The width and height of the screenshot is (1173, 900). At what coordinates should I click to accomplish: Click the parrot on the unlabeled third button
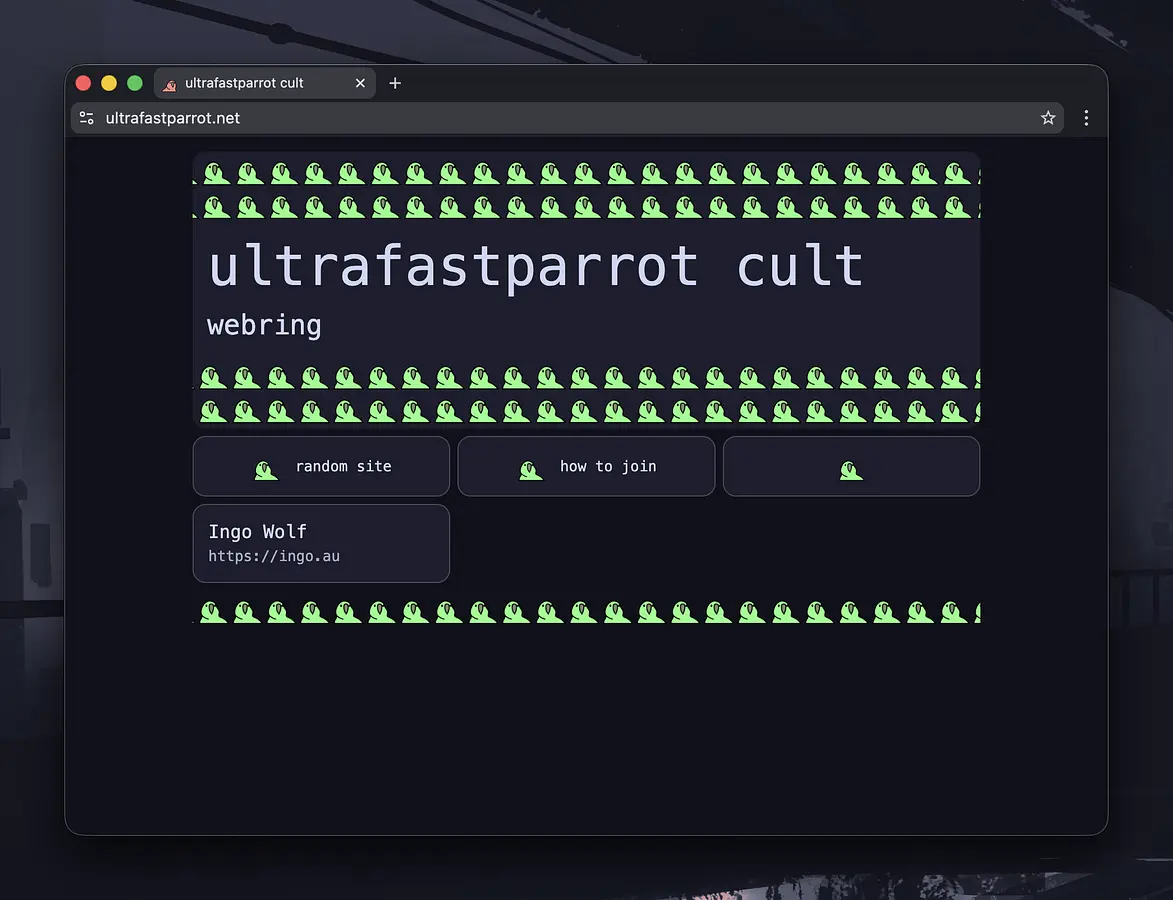tap(850, 467)
